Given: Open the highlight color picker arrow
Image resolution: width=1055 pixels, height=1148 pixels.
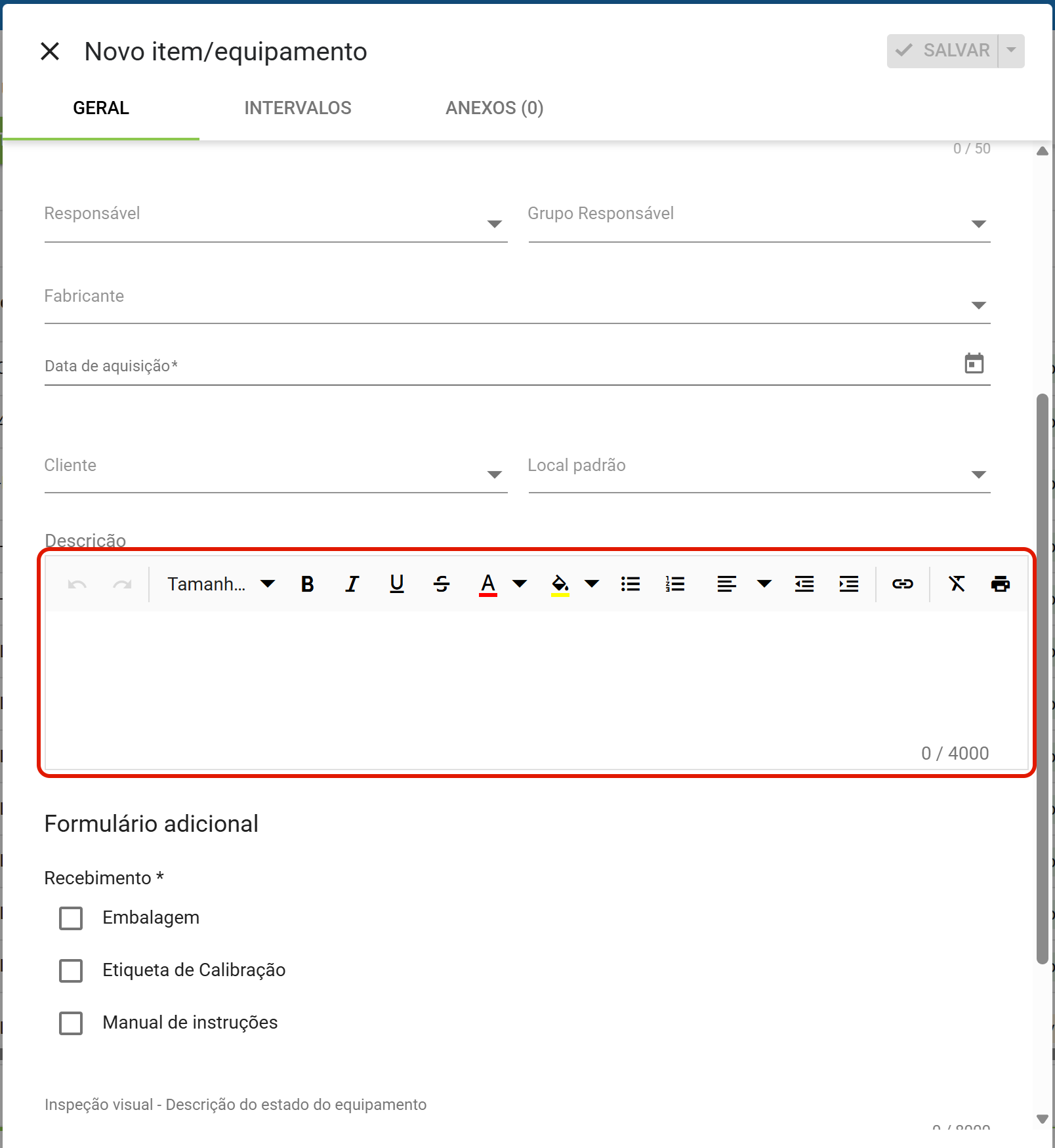Looking at the screenshot, I should pos(592,584).
